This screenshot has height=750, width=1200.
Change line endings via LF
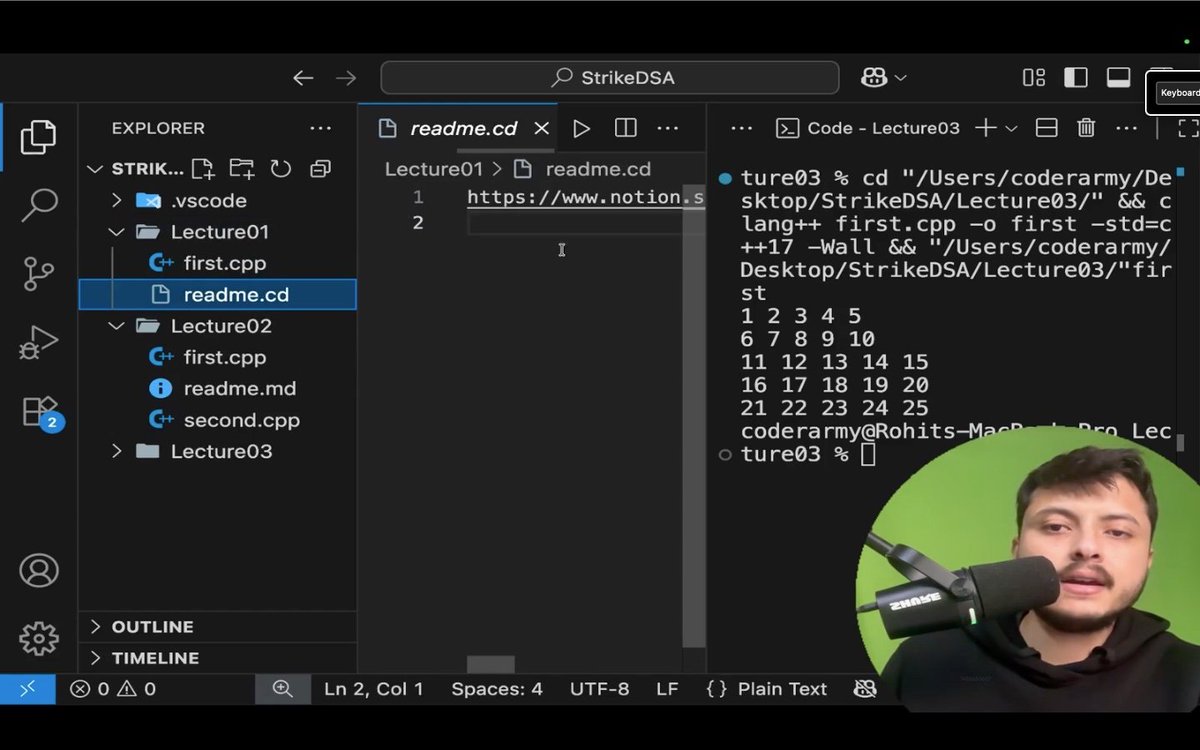(x=667, y=689)
